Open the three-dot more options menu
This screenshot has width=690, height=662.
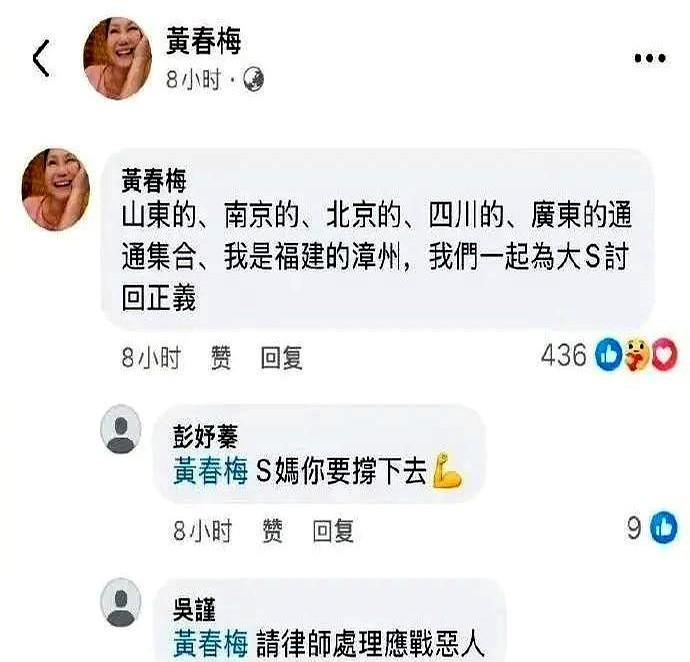650,58
